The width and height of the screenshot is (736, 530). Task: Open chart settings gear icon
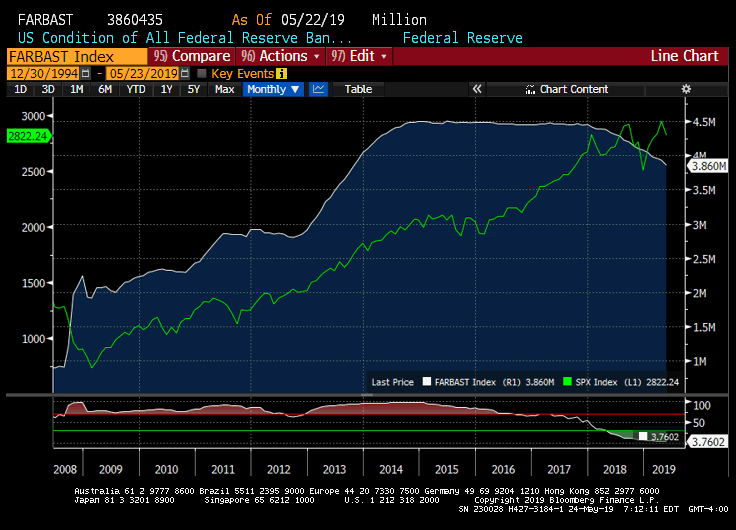[686, 89]
